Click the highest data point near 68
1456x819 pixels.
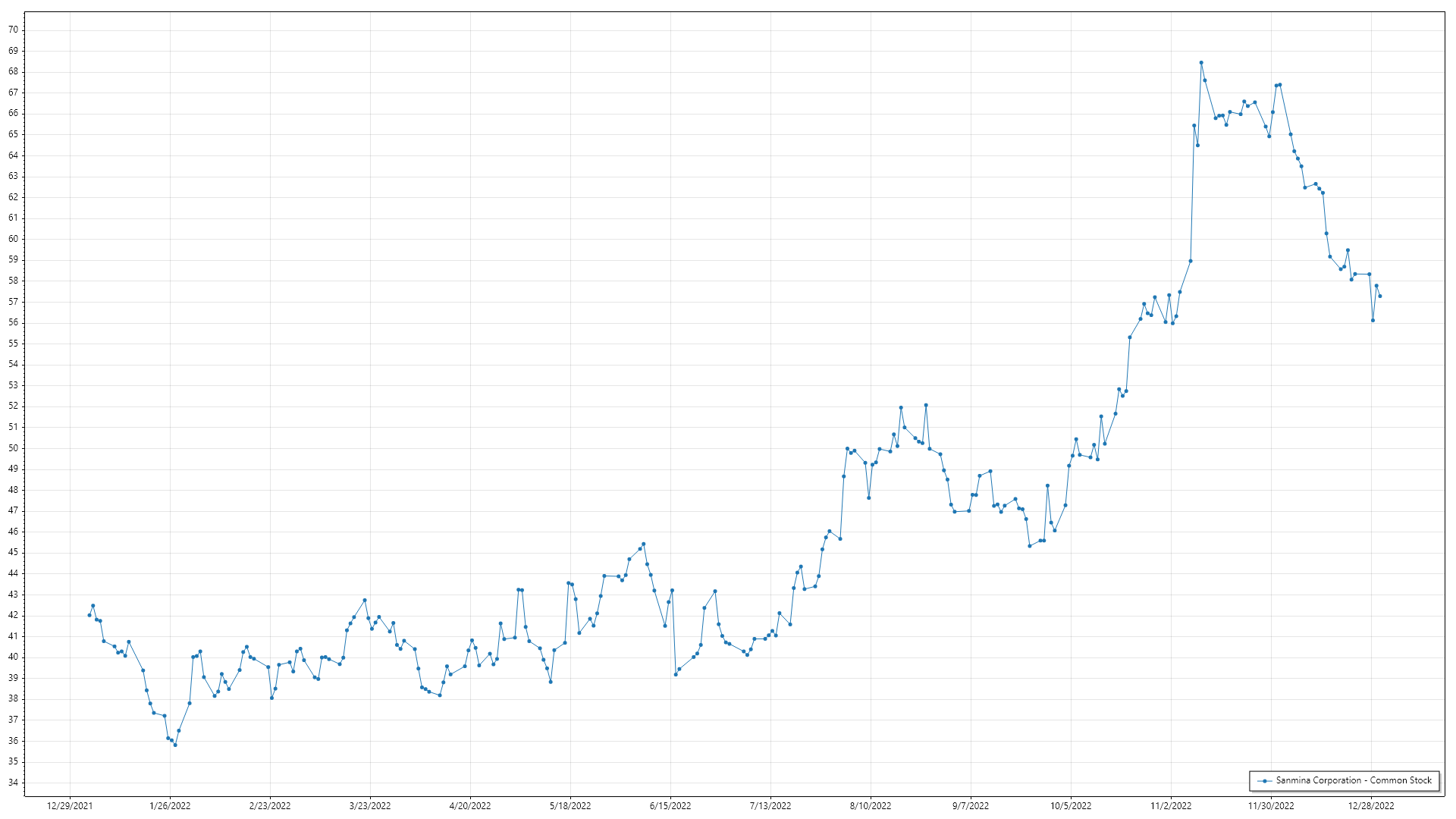tap(1201, 63)
